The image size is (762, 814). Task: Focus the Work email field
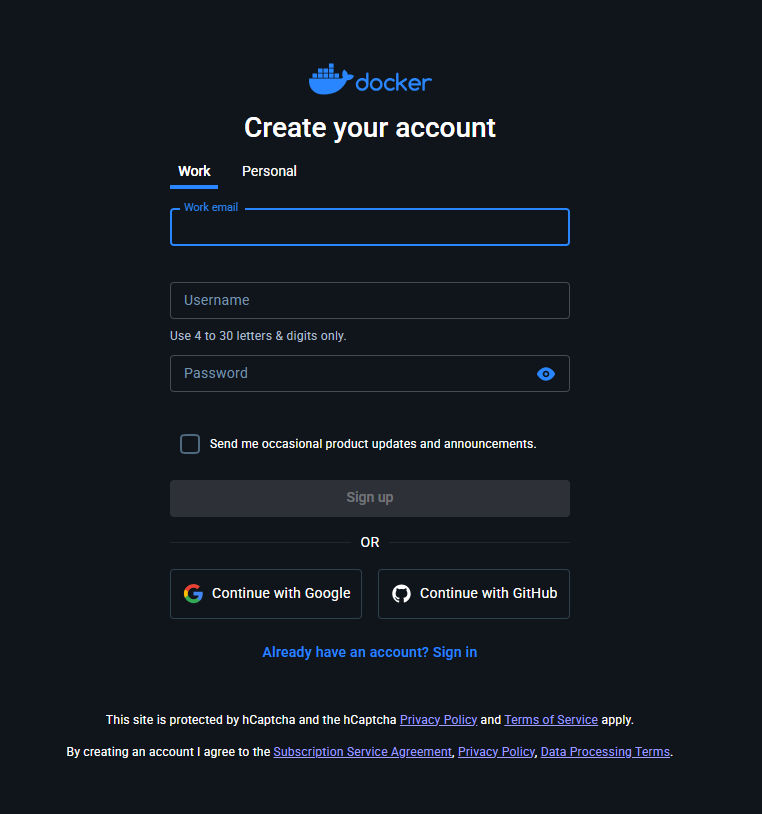(370, 228)
